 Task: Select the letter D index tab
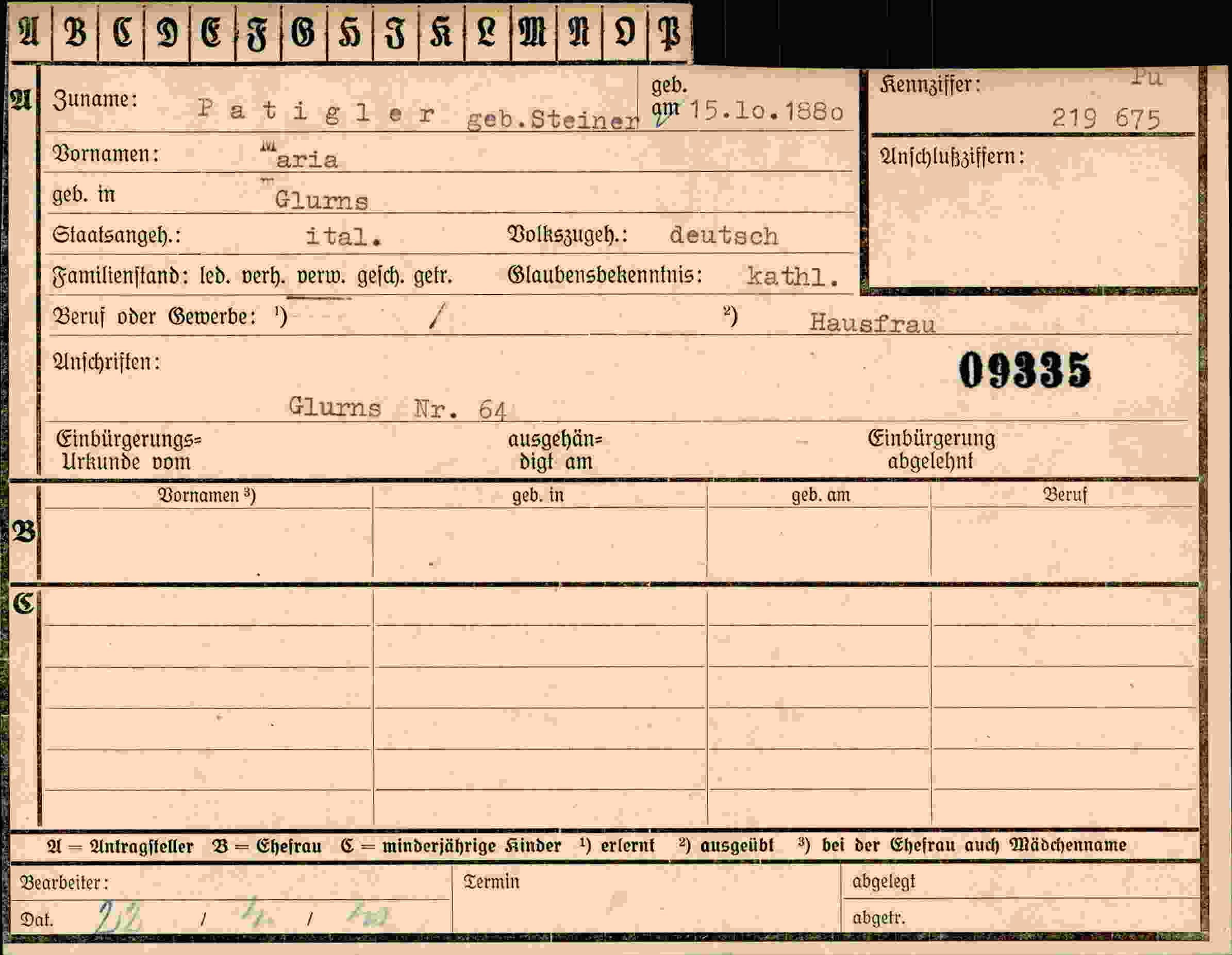point(167,32)
